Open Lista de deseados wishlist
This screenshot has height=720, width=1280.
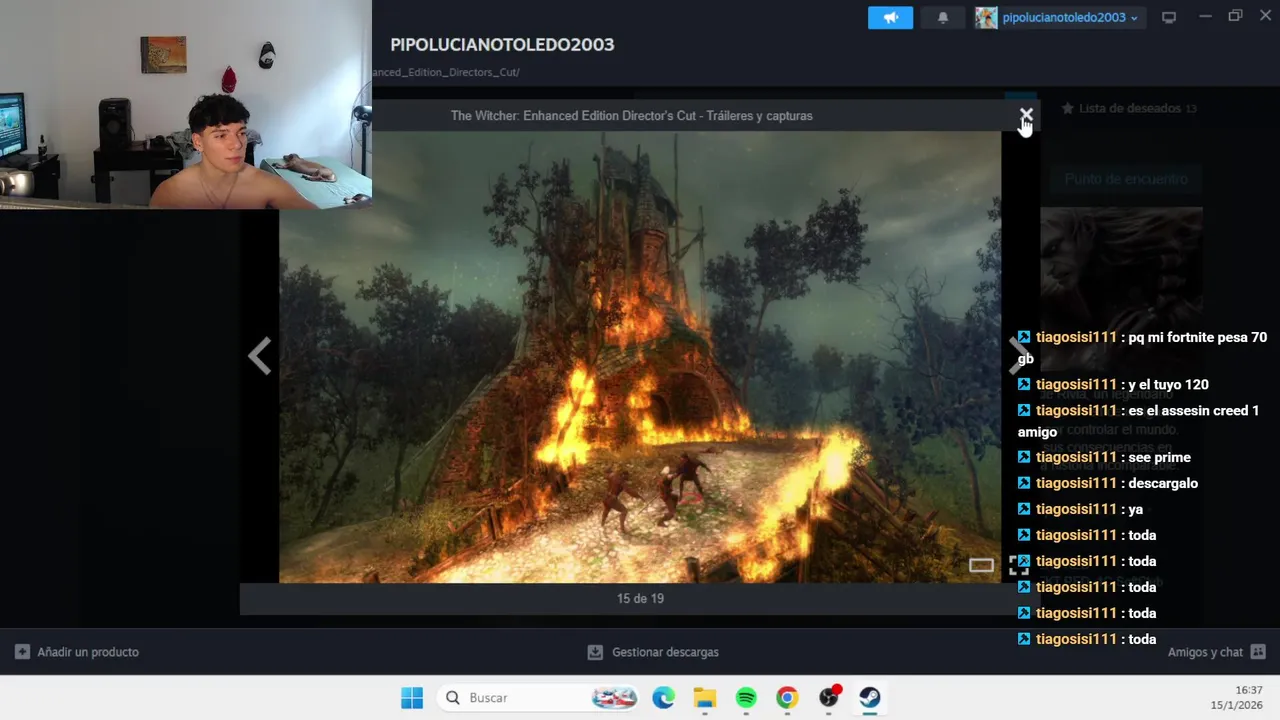pos(1129,108)
